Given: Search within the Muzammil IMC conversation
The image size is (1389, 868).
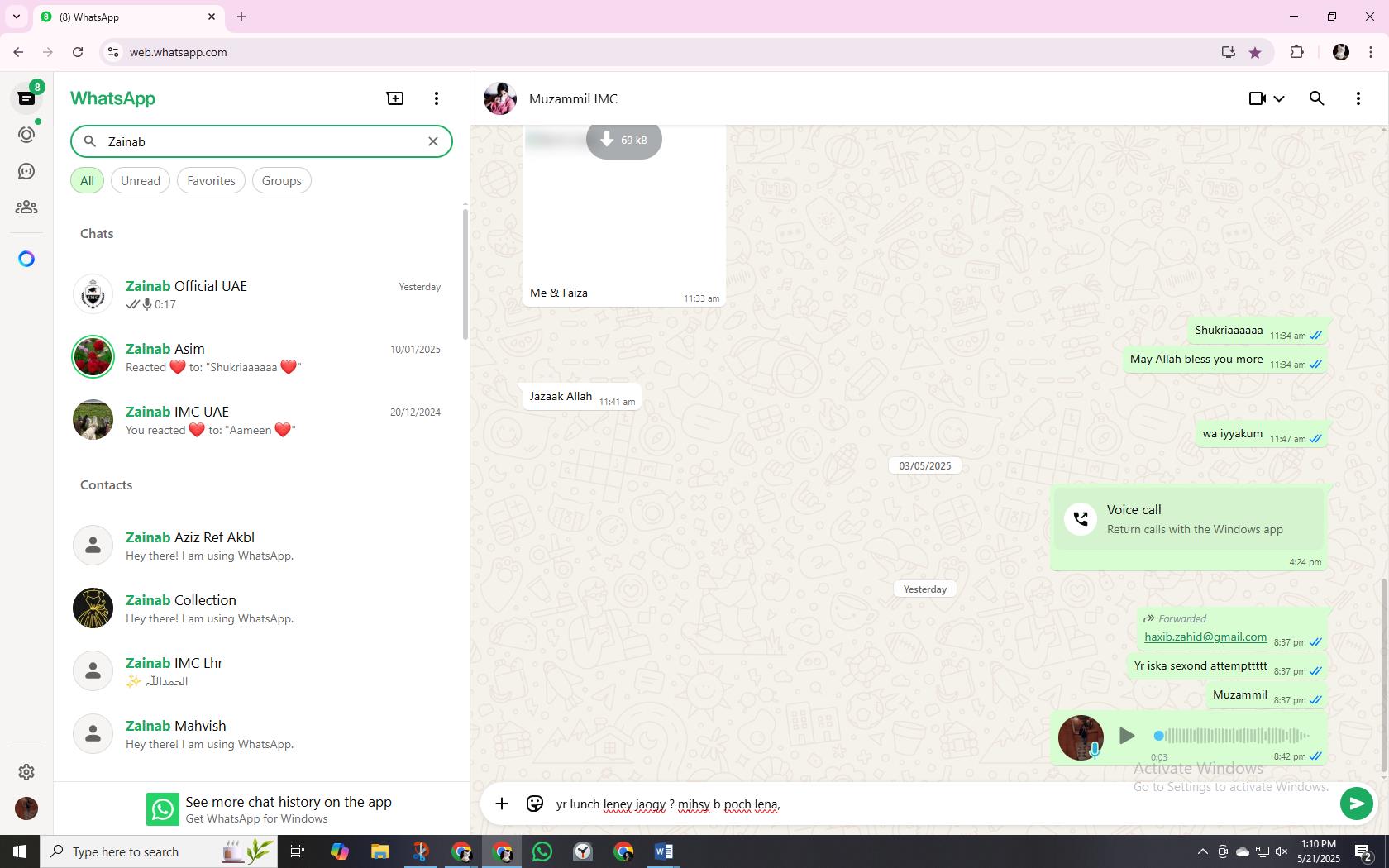Looking at the screenshot, I should click(x=1317, y=98).
